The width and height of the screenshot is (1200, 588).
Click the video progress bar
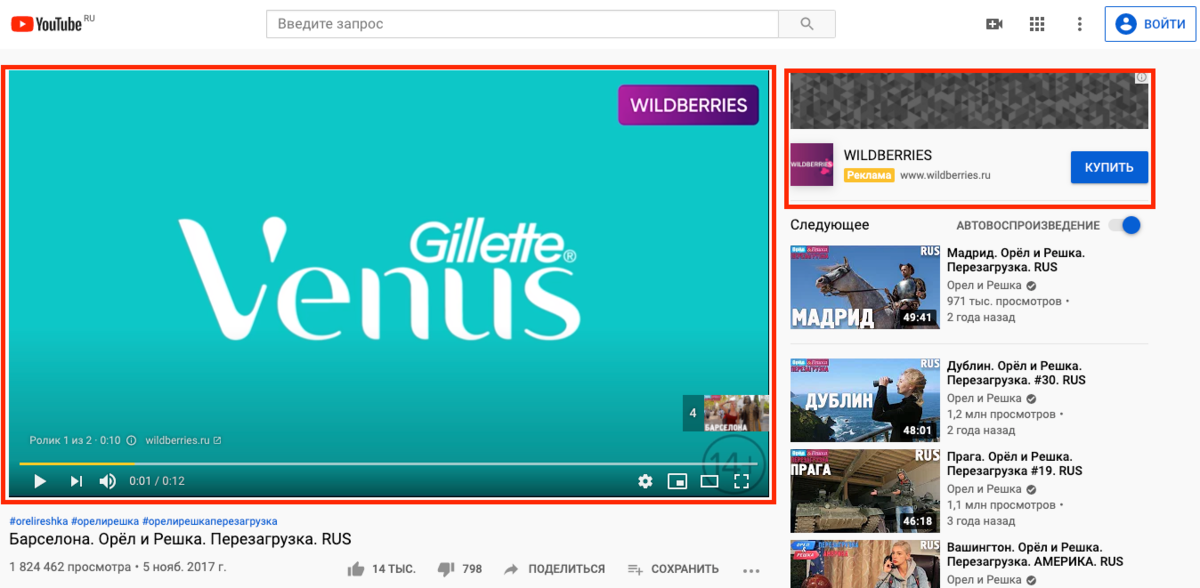pyautogui.click(x=391, y=463)
